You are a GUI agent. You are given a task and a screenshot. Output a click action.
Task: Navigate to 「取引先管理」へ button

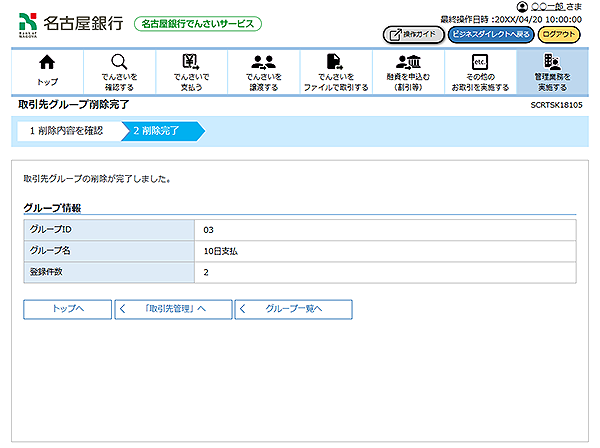[x=173, y=309]
